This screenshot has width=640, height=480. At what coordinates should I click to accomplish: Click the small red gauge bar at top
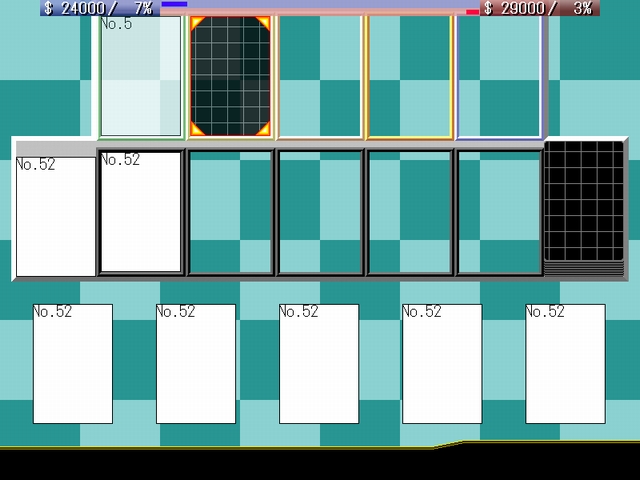coord(472,12)
